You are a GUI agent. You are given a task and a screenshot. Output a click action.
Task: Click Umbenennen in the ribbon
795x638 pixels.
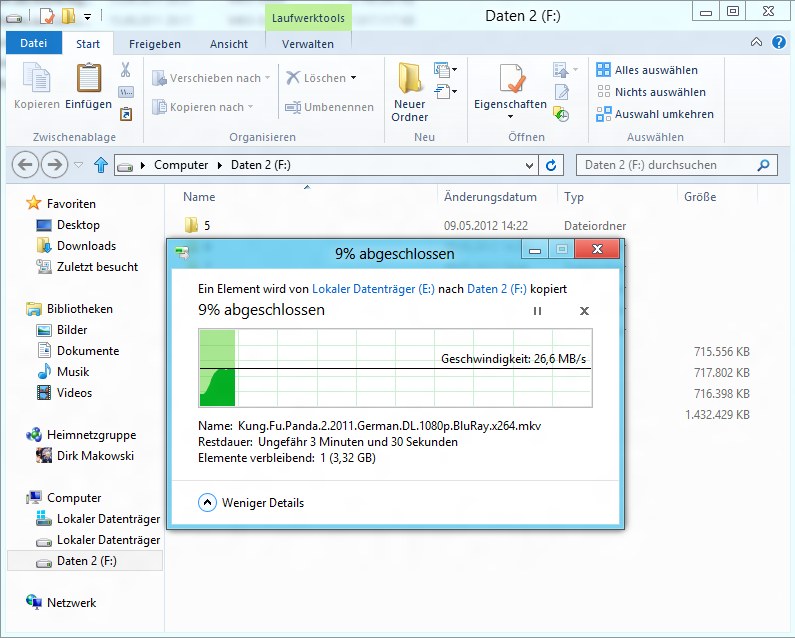[330, 107]
